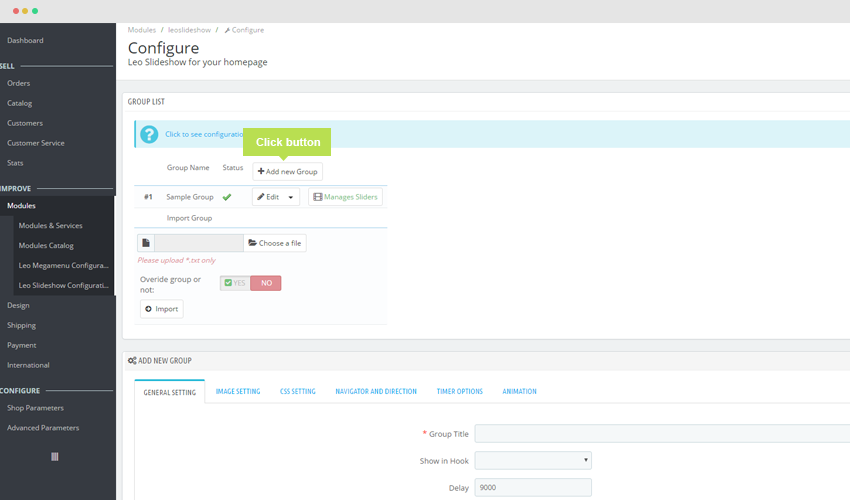Screen dimensions: 850x500
Task: Switch Override group toggle to YES
Action: tap(235, 283)
